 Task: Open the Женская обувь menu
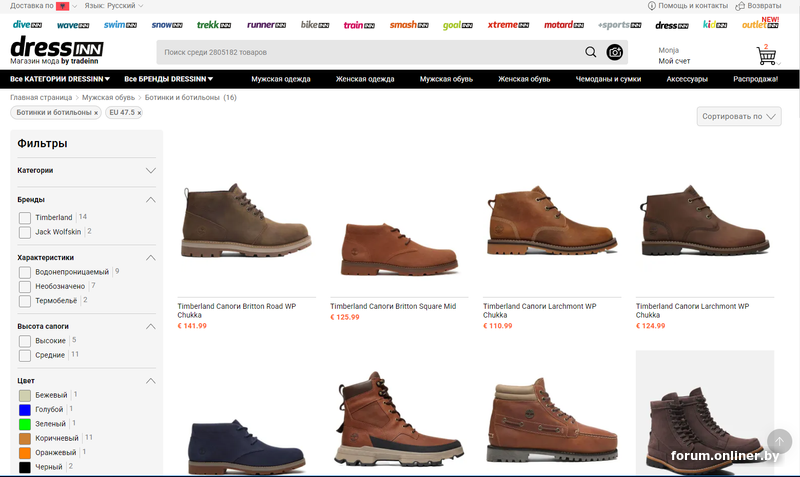(524, 79)
